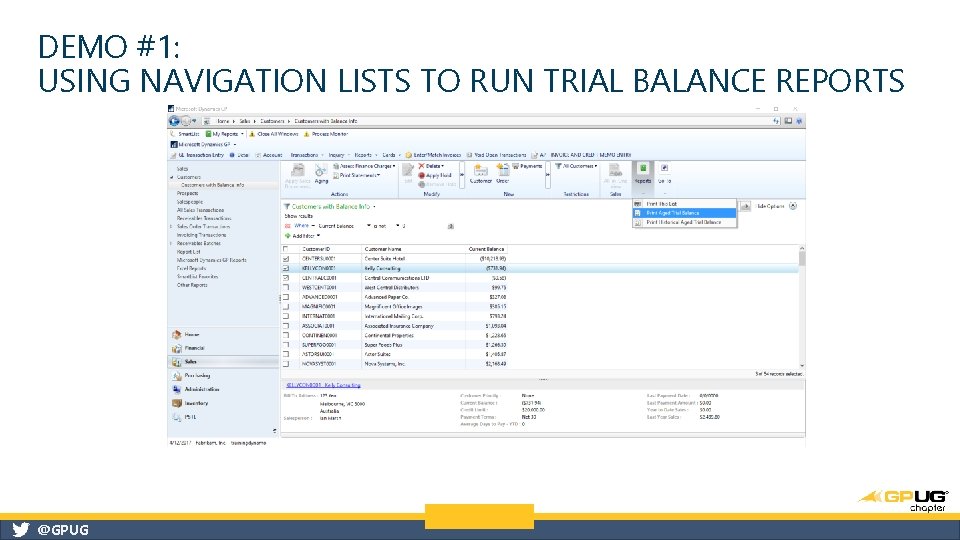Open the Home navigation pane button
Screen dimensions: 960x540
pos(223,335)
